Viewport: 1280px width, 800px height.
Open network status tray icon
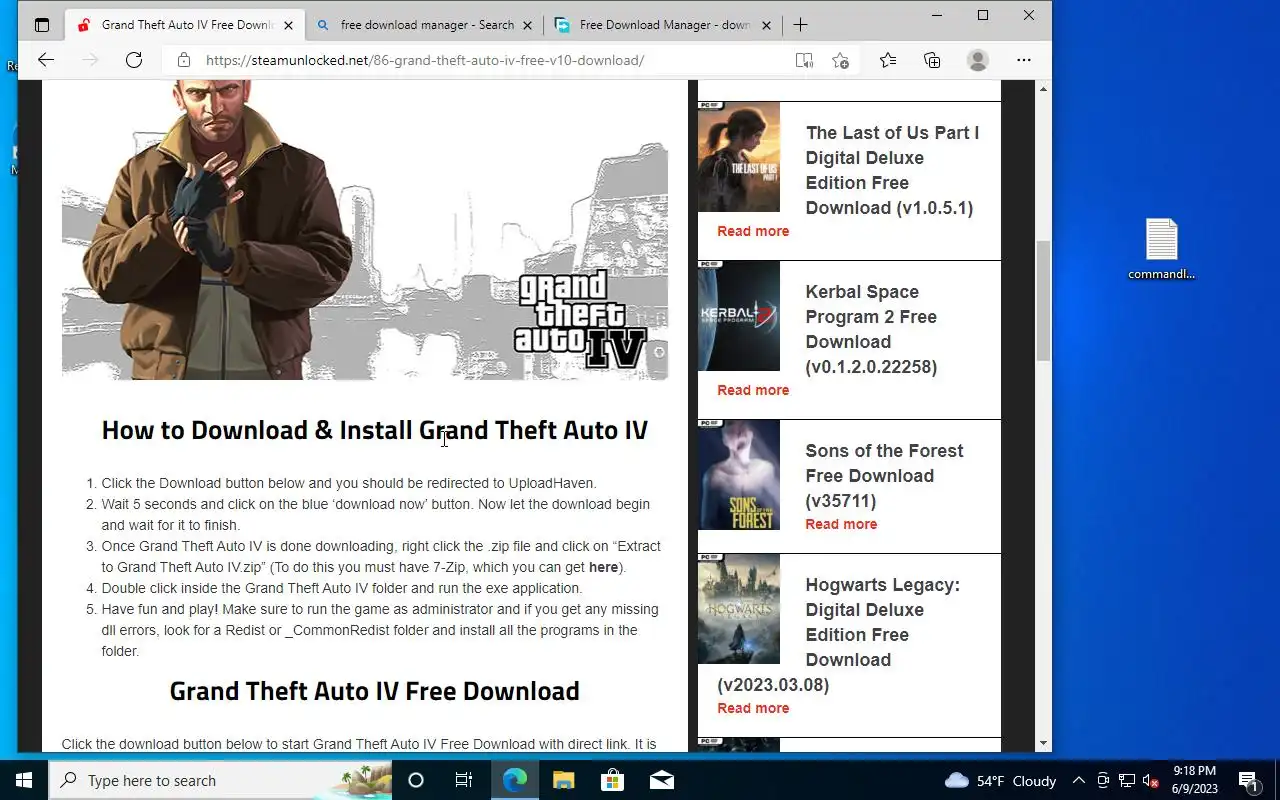pos(1127,780)
